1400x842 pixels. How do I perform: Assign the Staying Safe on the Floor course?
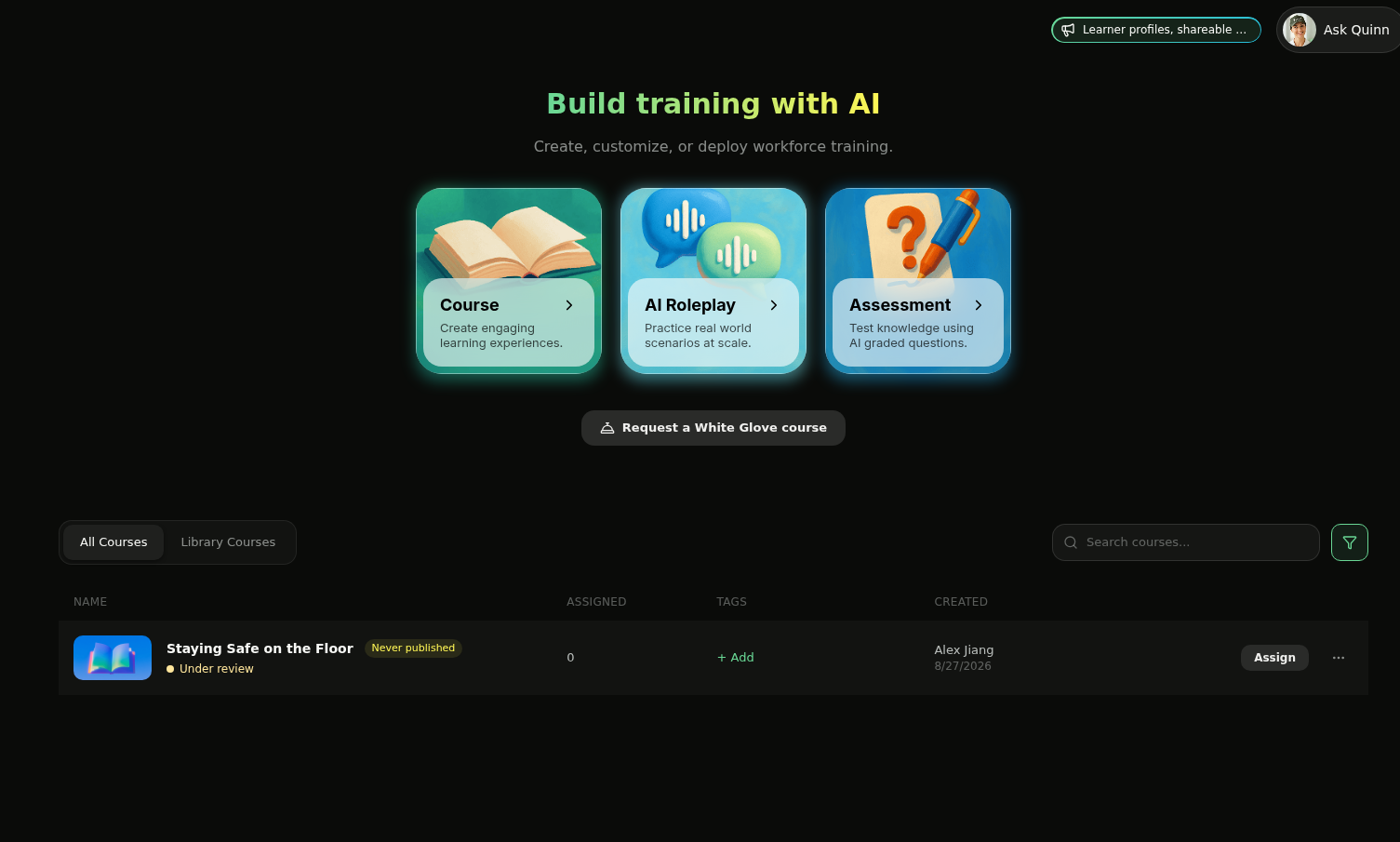click(x=1274, y=658)
